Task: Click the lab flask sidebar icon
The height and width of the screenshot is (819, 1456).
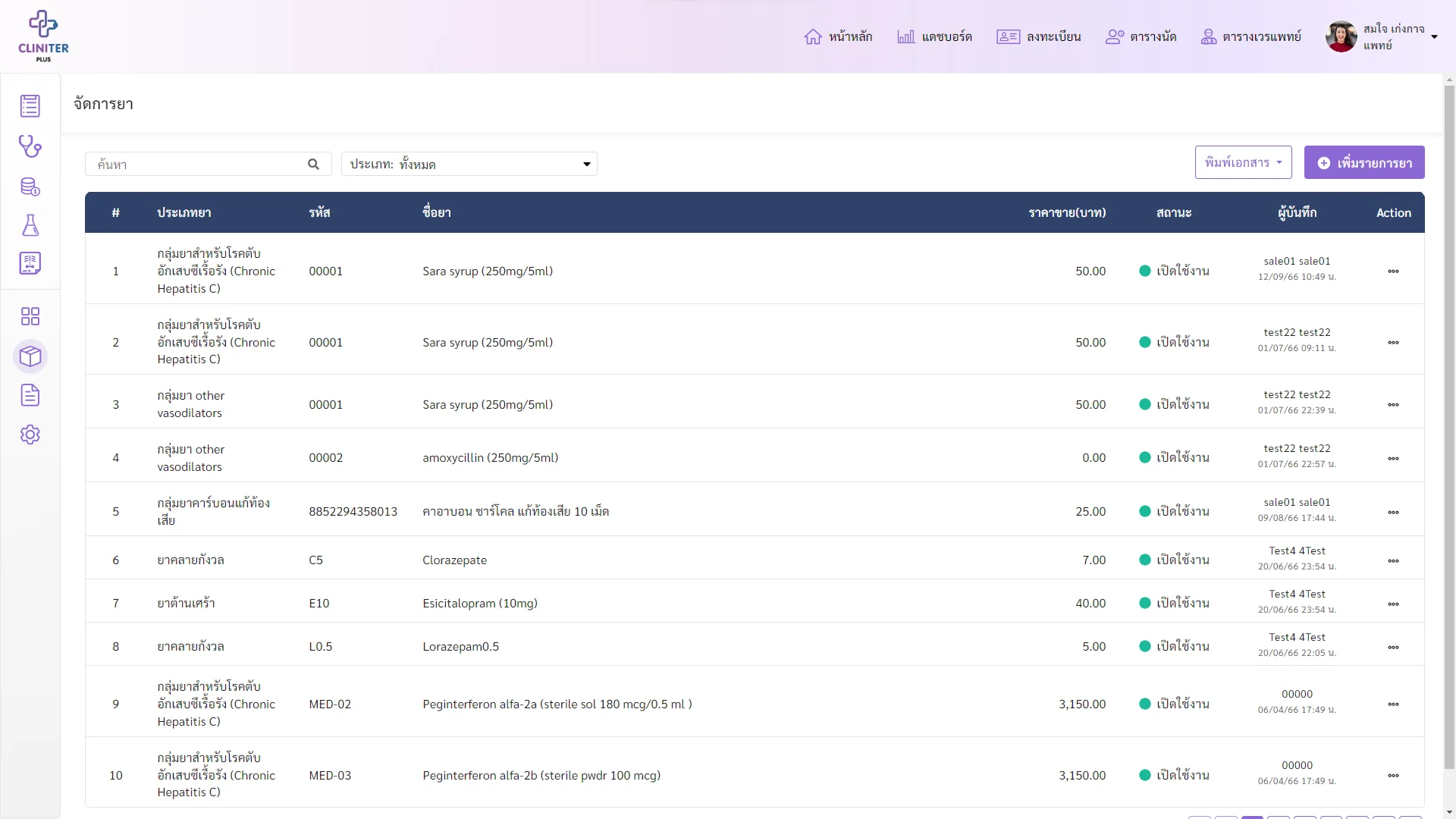Action: [x=30, y=225]
